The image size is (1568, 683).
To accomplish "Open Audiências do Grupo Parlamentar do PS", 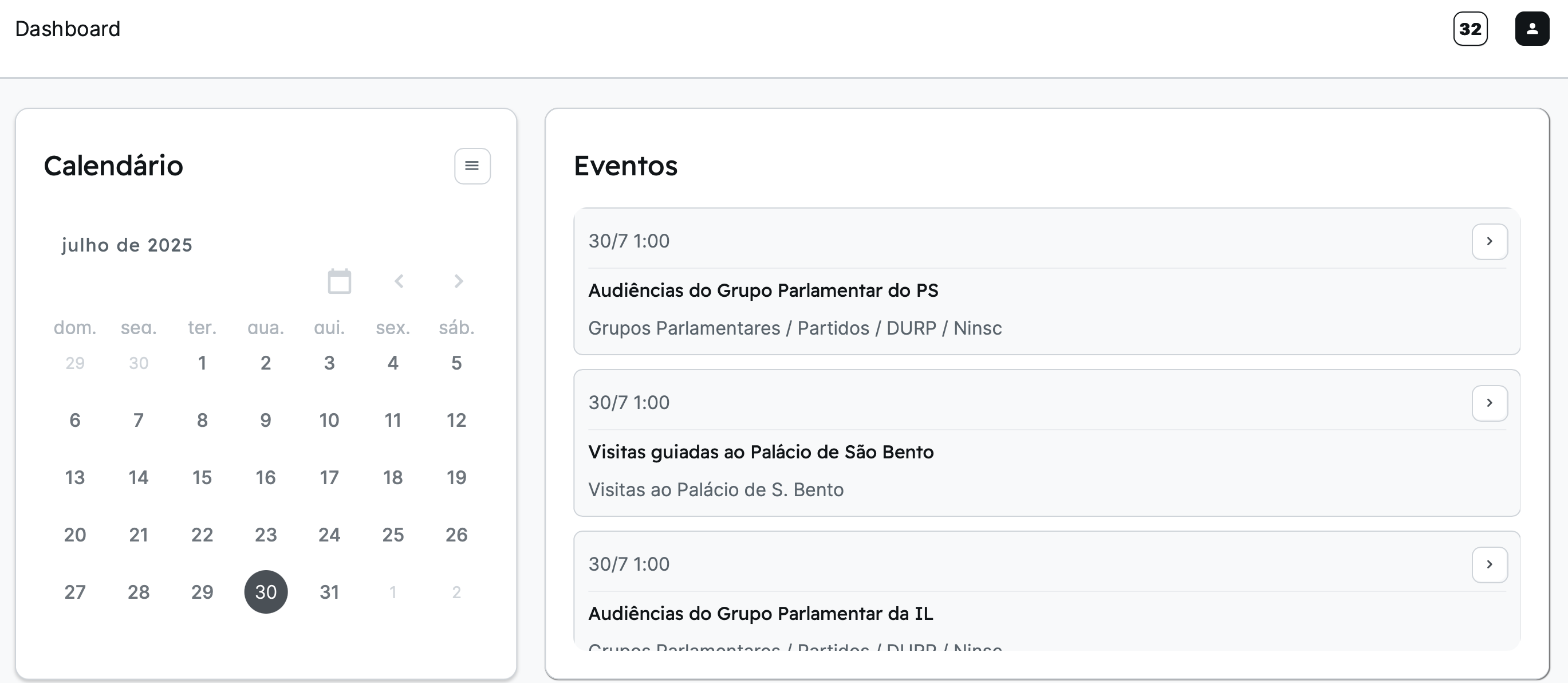I will pos(763,291).
